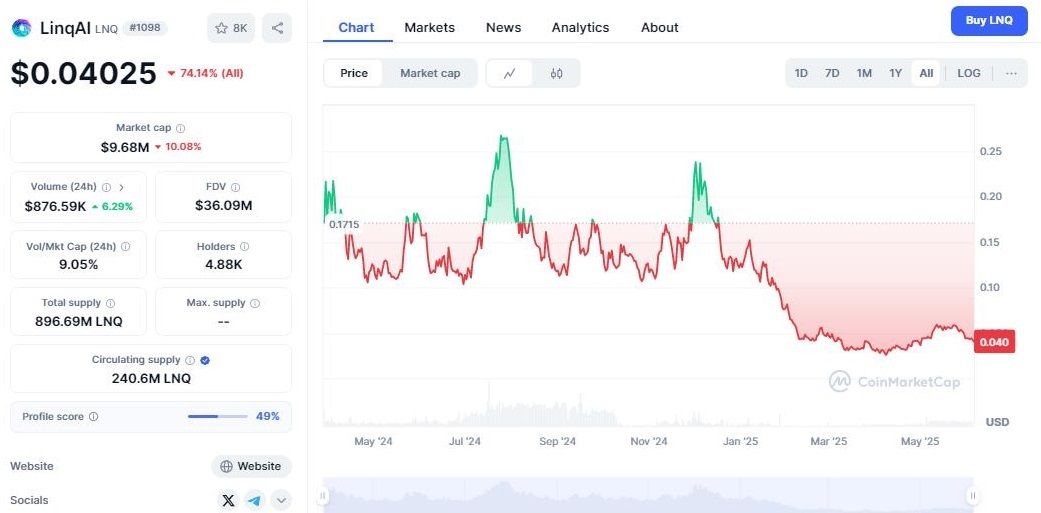Image resolution: width=1041 pixels, height=513 pixels.
Task: Click the USD currency label
Action: pos(997,422)
